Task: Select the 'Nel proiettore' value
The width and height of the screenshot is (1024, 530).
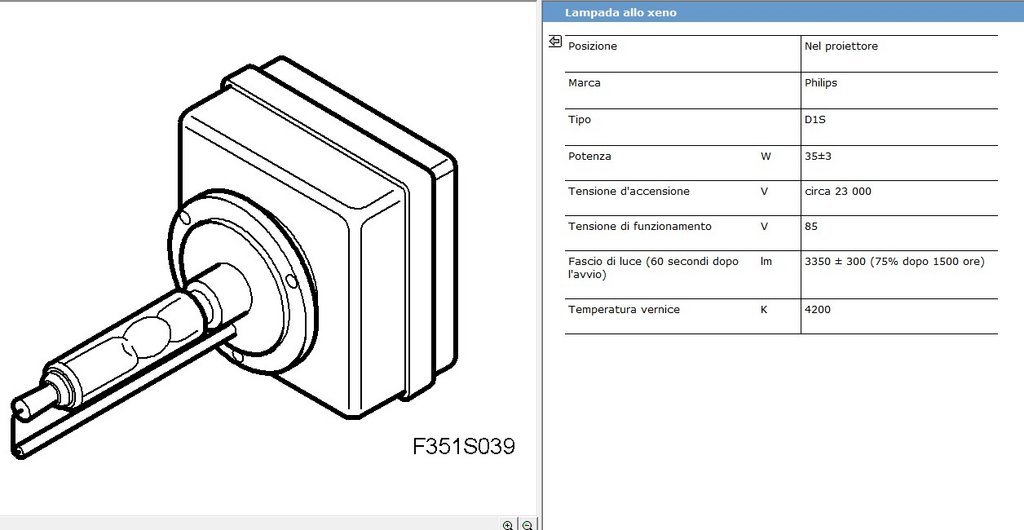Action: pos(841,46)
